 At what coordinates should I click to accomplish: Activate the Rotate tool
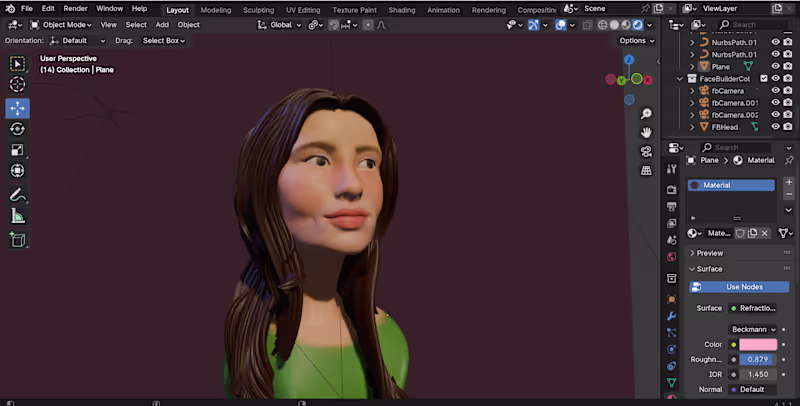pos(17,129)
